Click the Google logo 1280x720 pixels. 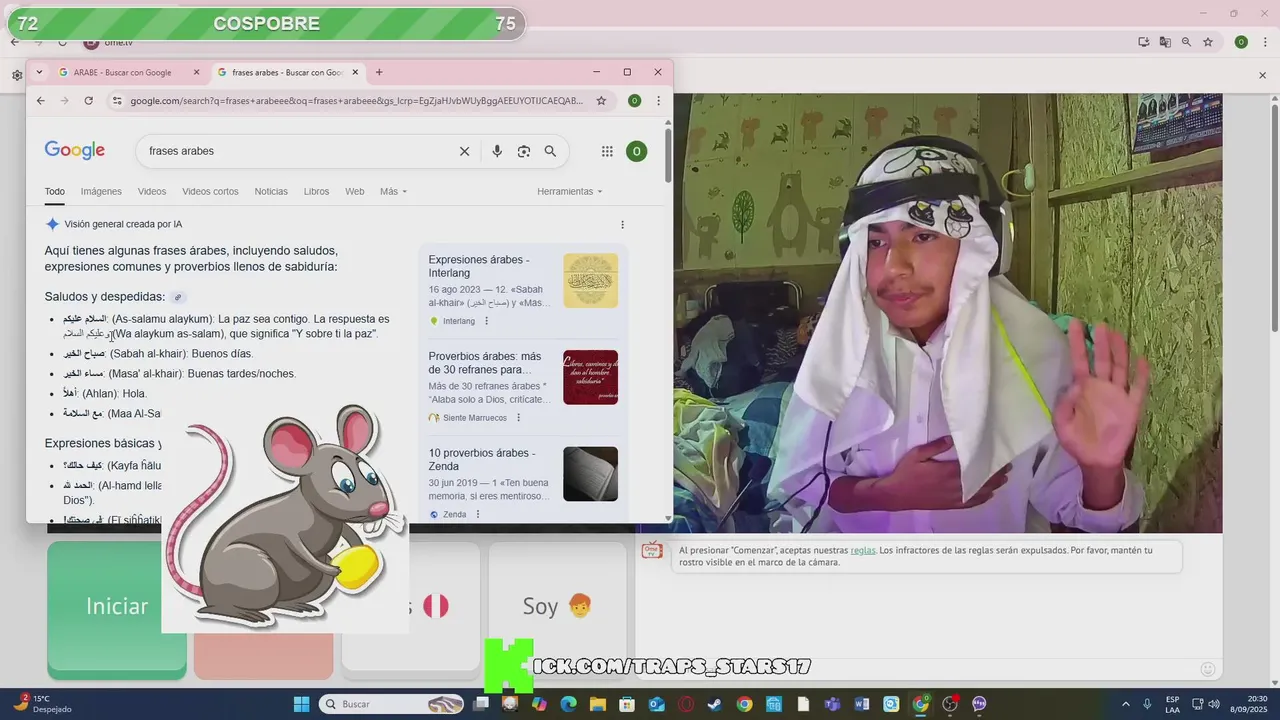[75, 150]
